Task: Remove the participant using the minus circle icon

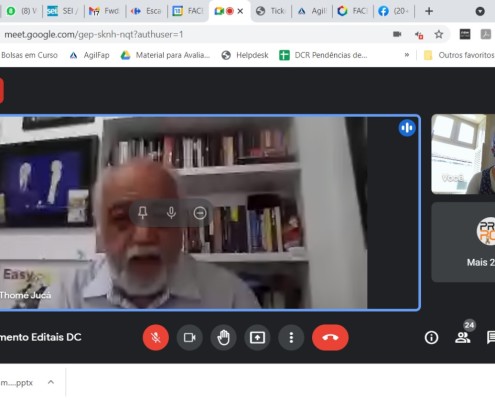Action: tap(200, 213)
